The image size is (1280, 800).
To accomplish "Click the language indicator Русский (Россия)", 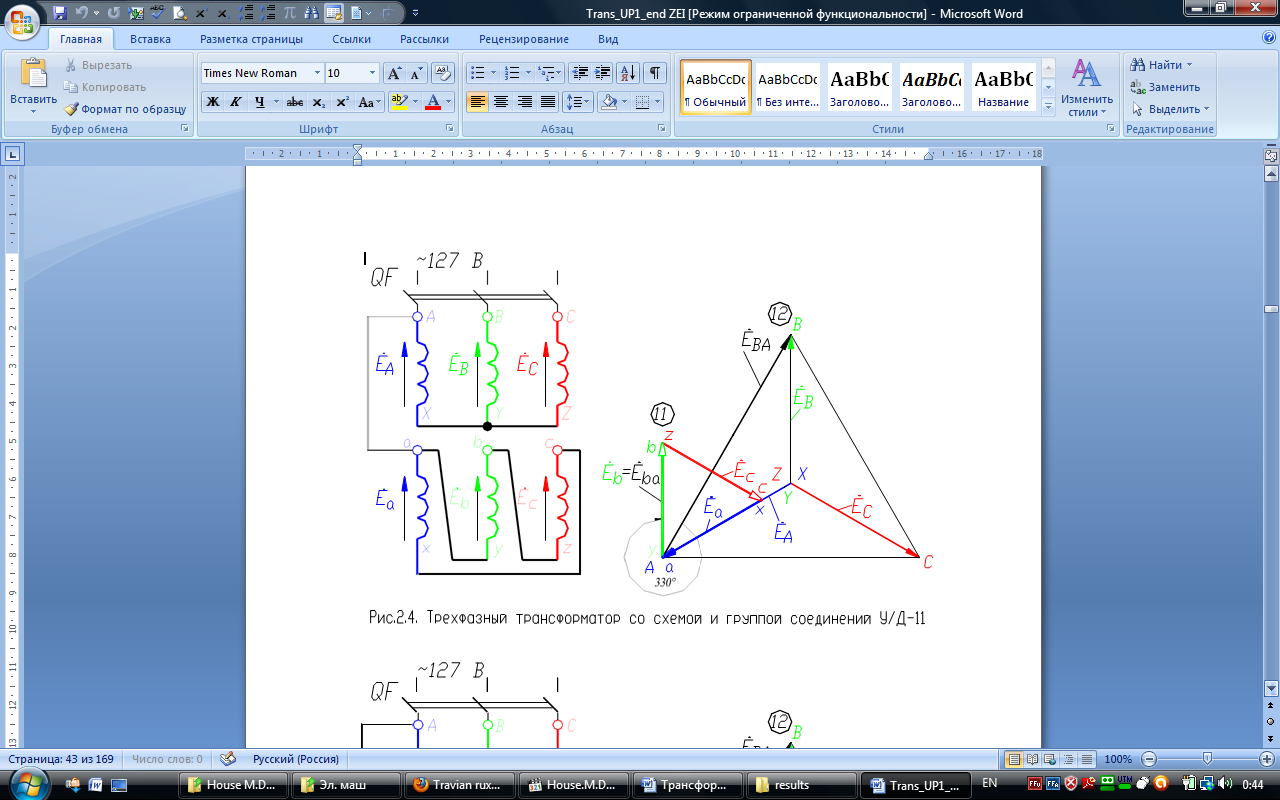I will point(295,759).
